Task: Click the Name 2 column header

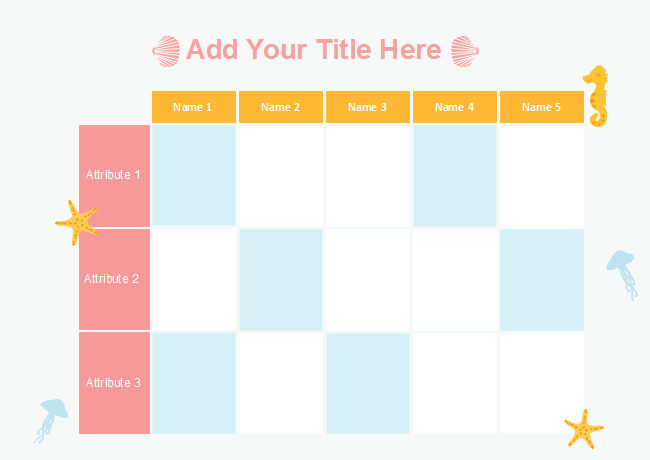Action: 280,107
